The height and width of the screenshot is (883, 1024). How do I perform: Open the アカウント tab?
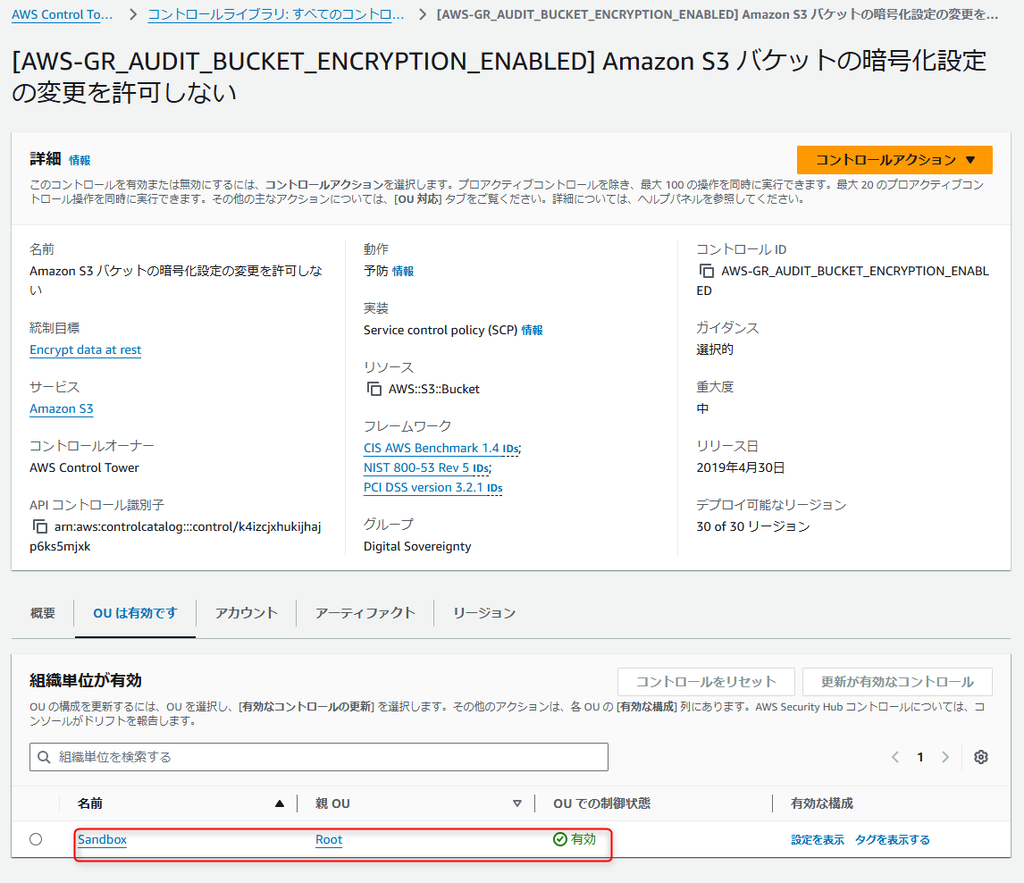click(246, 613)
